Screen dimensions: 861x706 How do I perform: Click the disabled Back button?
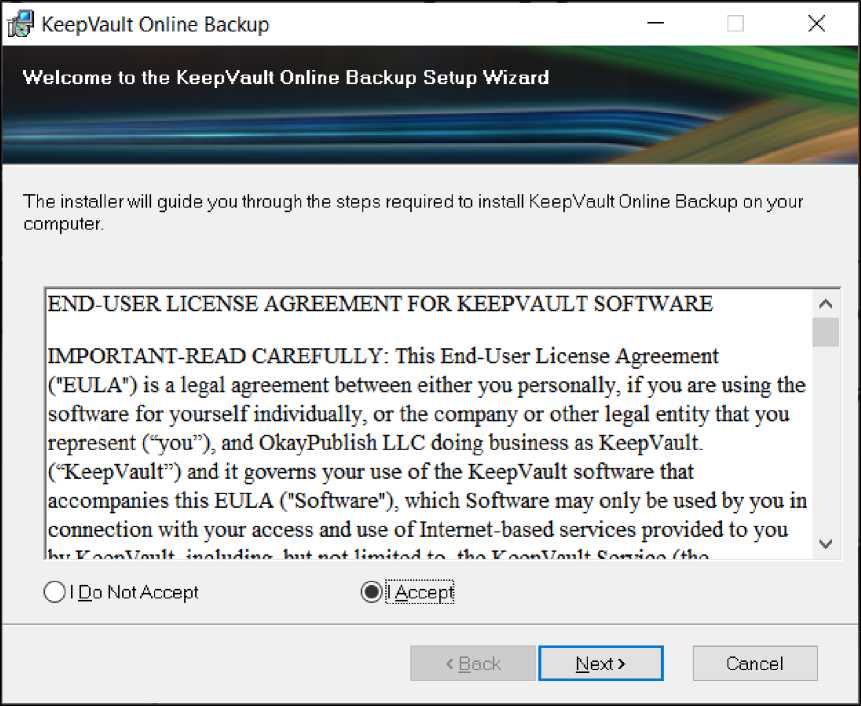point(473,664)
